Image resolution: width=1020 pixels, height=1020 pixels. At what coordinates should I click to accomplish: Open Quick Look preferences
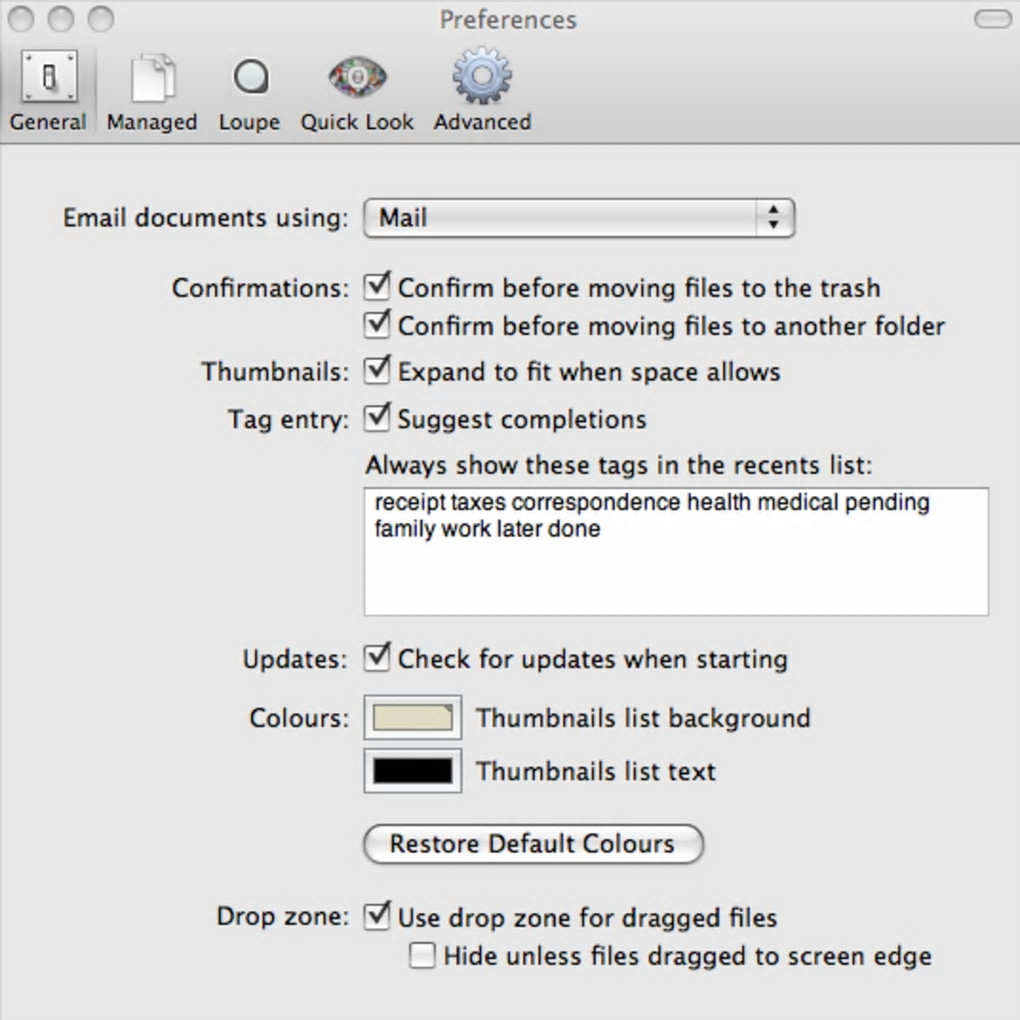click(x=357, y=91)
